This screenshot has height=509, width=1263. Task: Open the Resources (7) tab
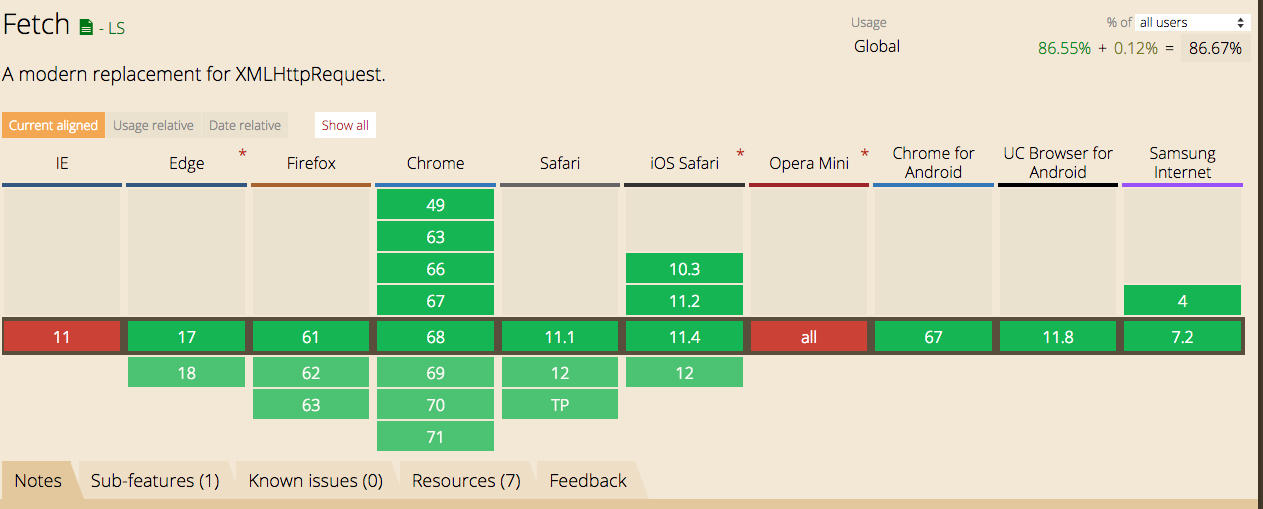pos(466,481)
